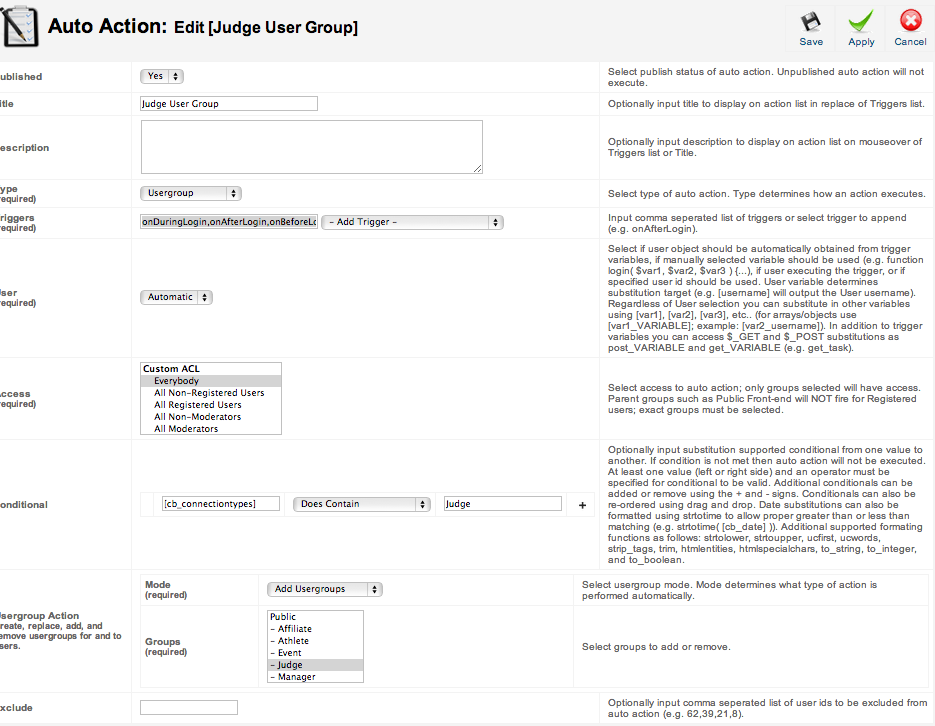Click the Apply checkmark icon

(x=861, y=21)
